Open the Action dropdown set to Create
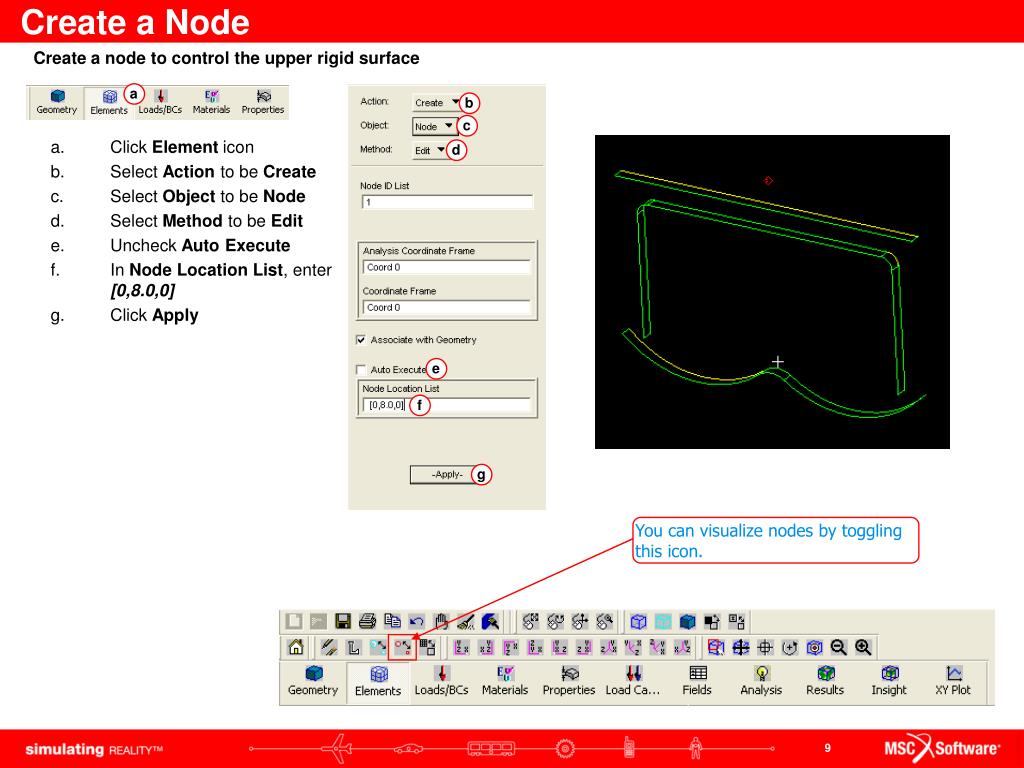 (x=437, y=102)
